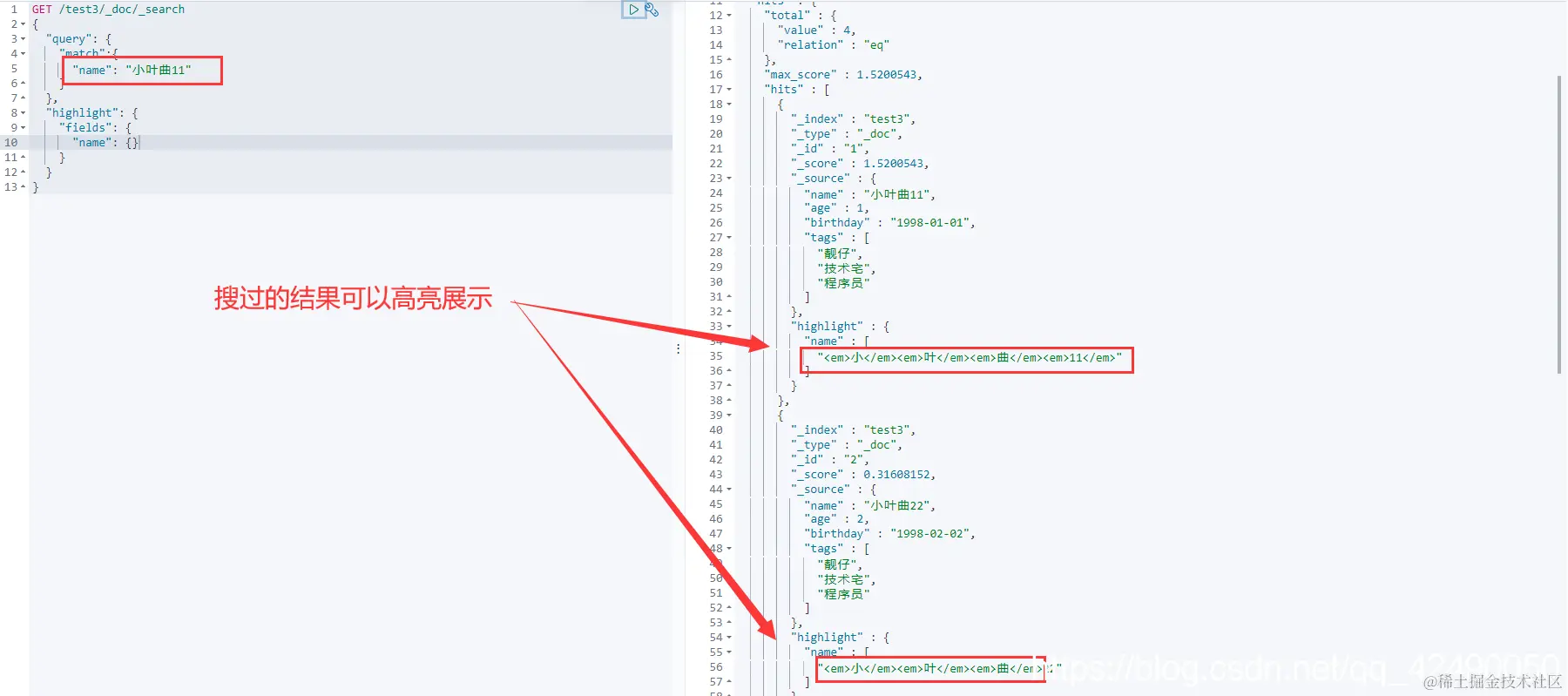
Task: Collapse "tags" fold at response line 27
Action: point(729,238)
